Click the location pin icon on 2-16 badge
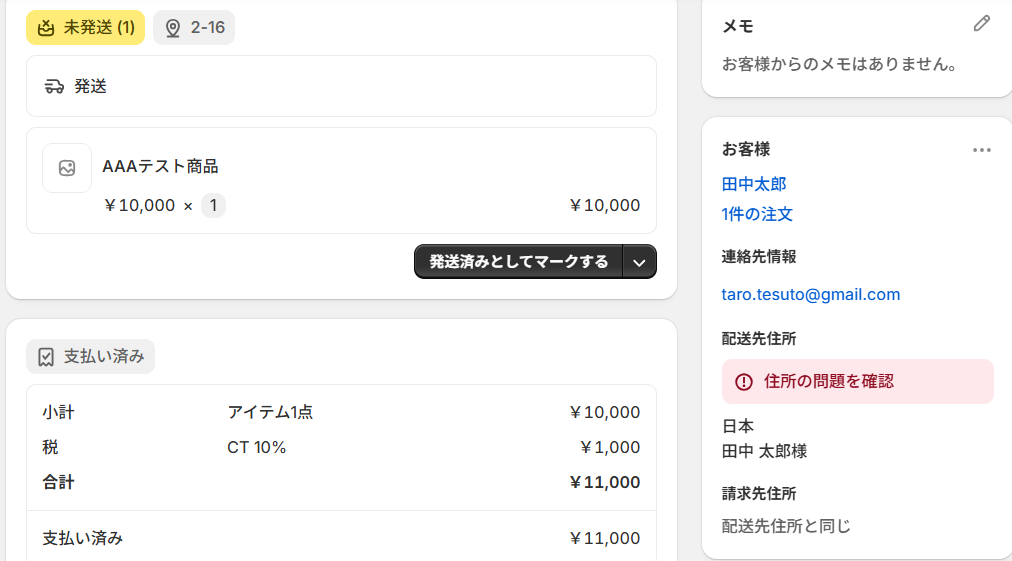The image size is (1012, 561). pos(173,28)
